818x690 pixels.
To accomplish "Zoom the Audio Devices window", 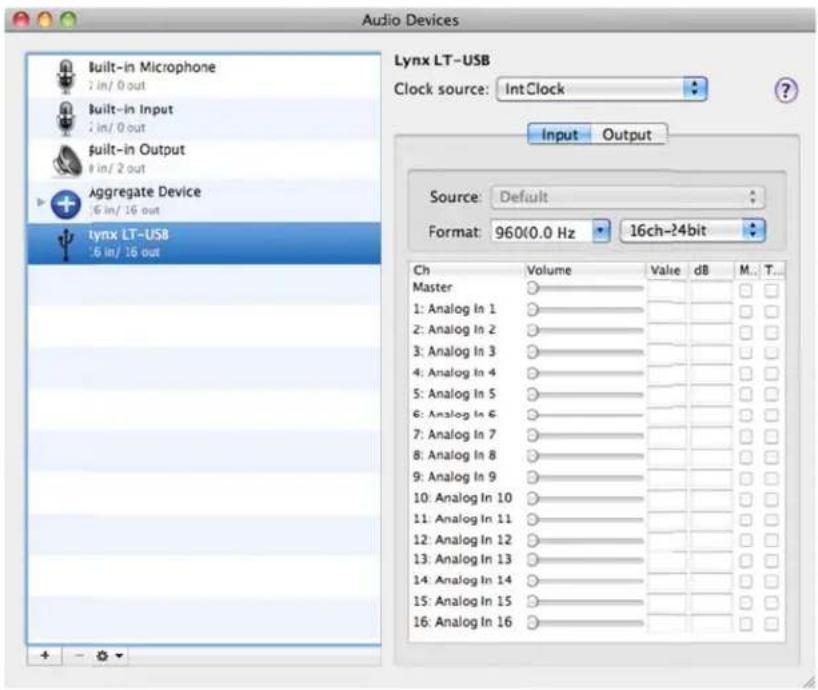I will pos(69,20).
